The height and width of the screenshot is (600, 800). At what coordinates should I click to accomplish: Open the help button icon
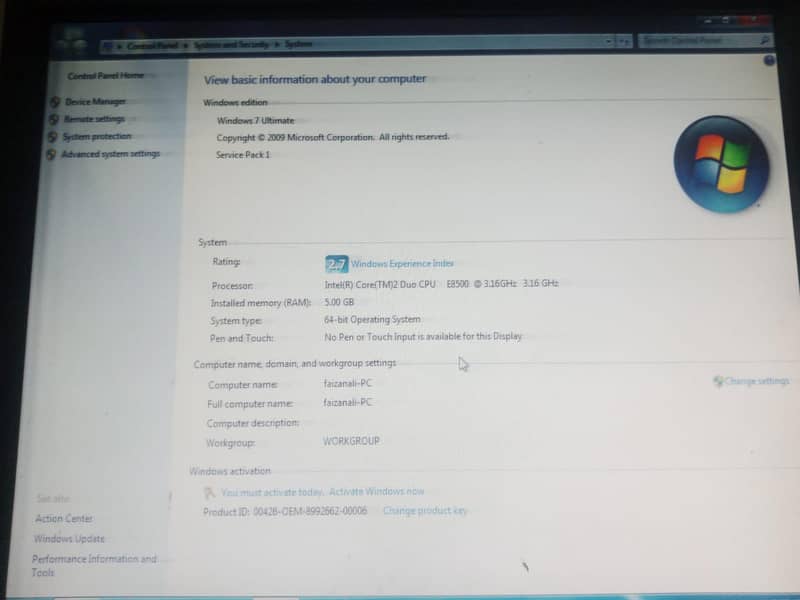(x=769, y=61)
